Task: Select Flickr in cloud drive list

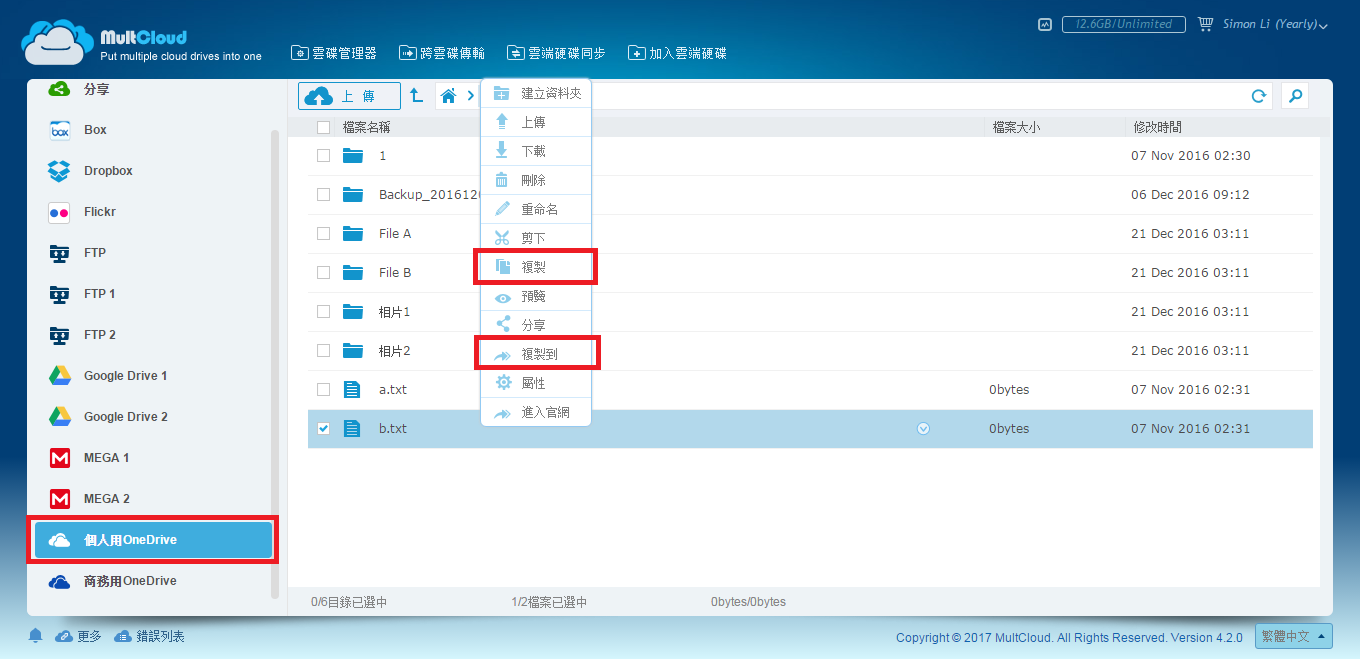Action: pyautogui.click(x=100, y=212)
